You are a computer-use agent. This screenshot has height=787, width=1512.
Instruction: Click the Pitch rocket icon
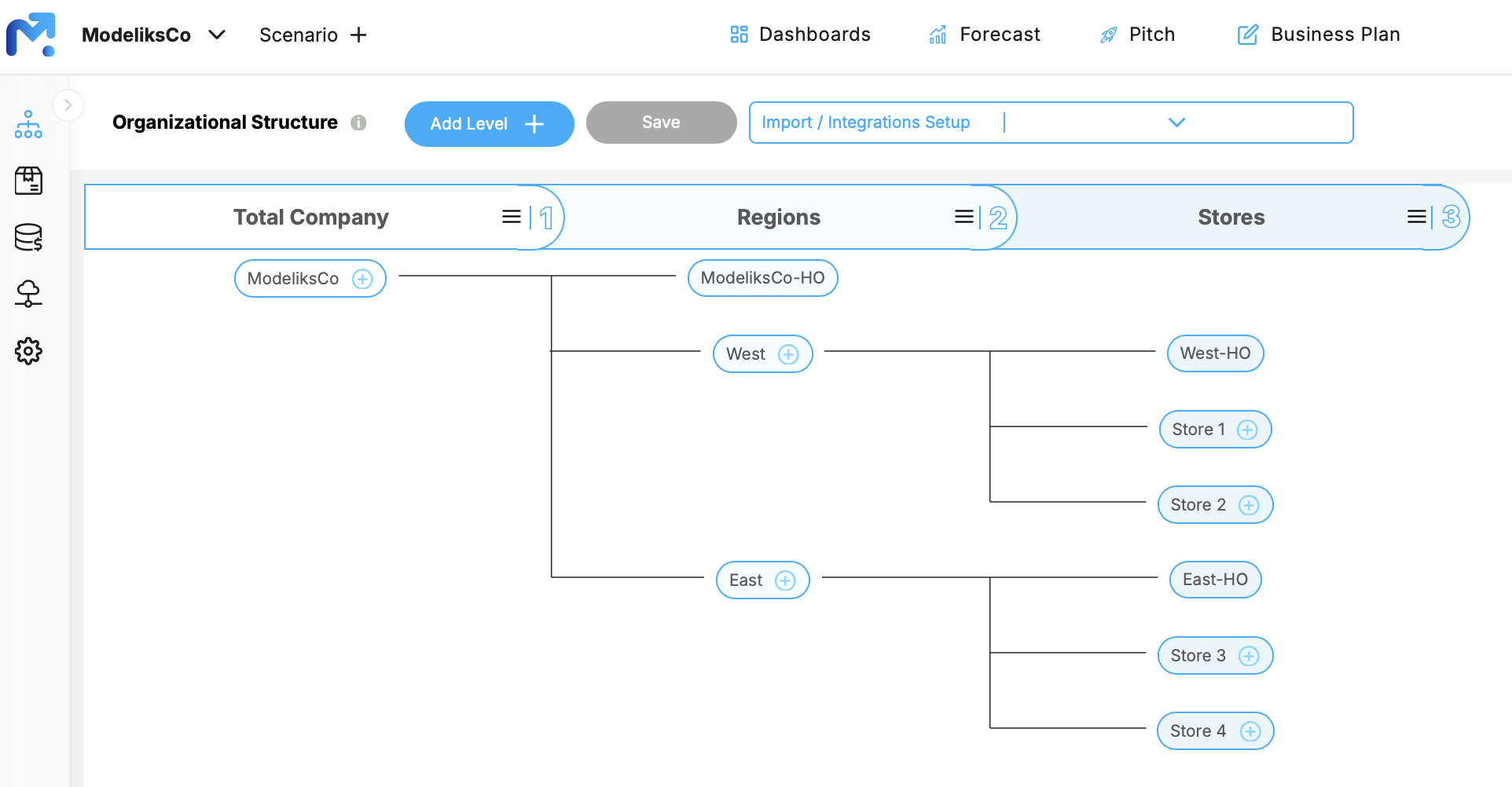click(x=1108, y=34)
